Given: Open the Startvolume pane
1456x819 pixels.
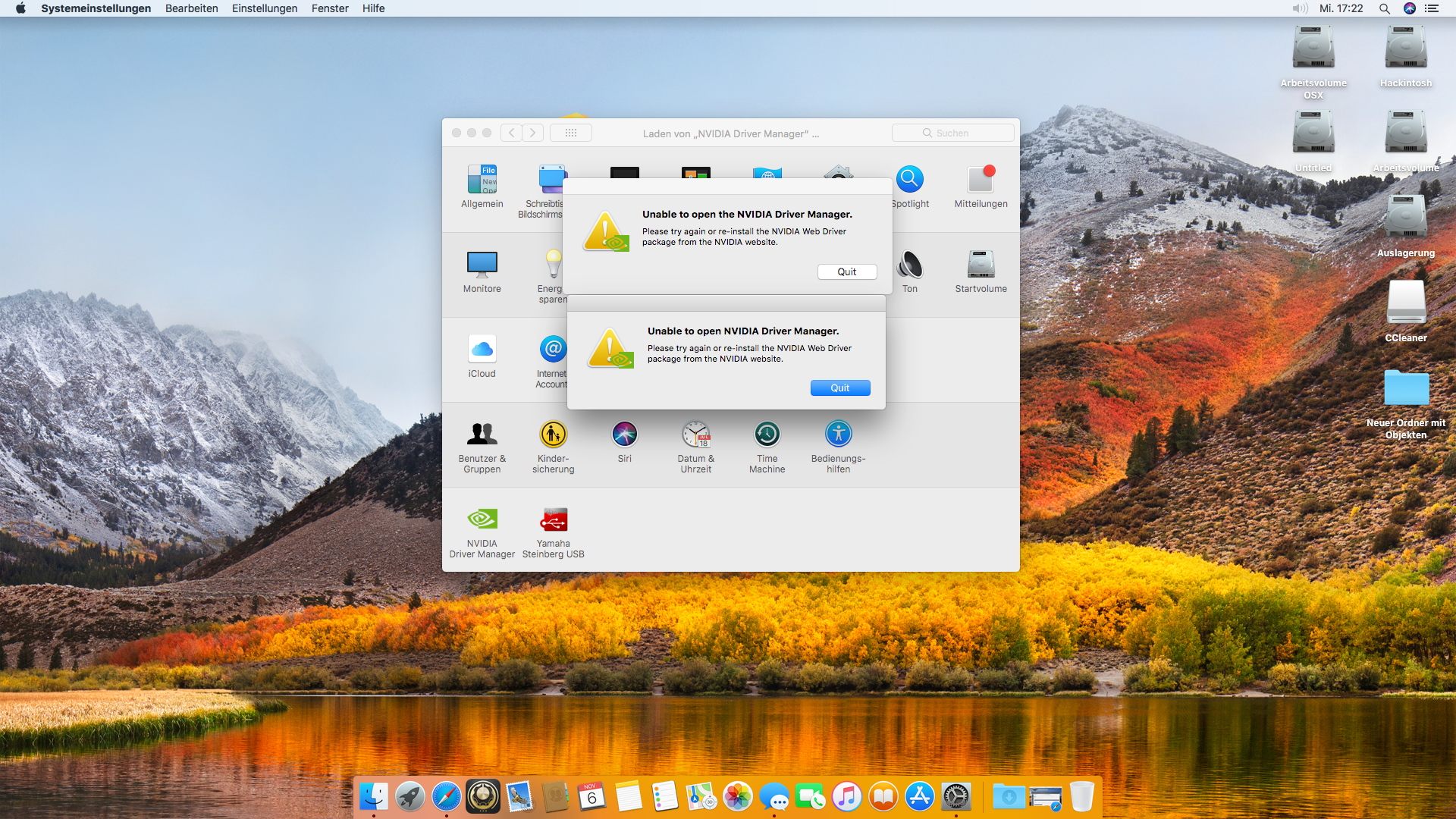Looking at the screenshot, I should tap(981, 271).
